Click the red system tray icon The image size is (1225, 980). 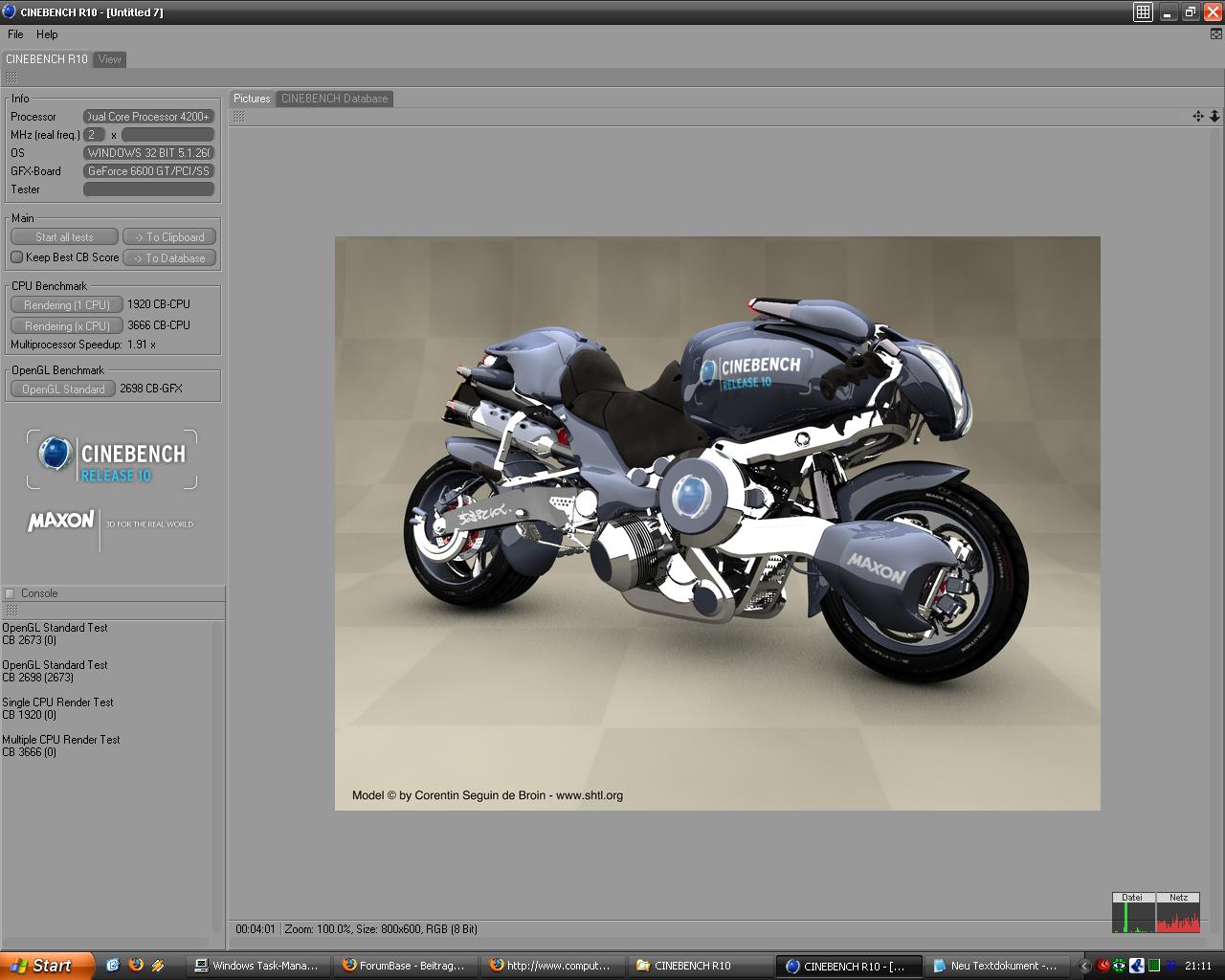point(1102,966)
